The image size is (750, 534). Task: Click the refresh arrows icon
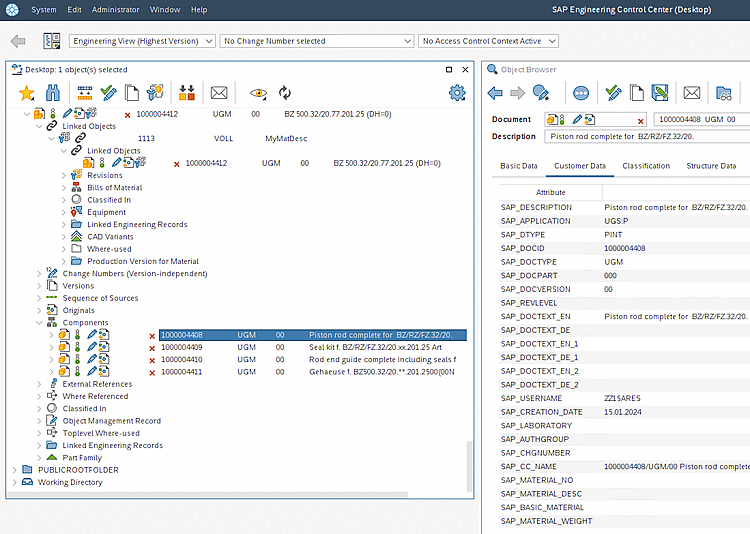pos(285,93)
